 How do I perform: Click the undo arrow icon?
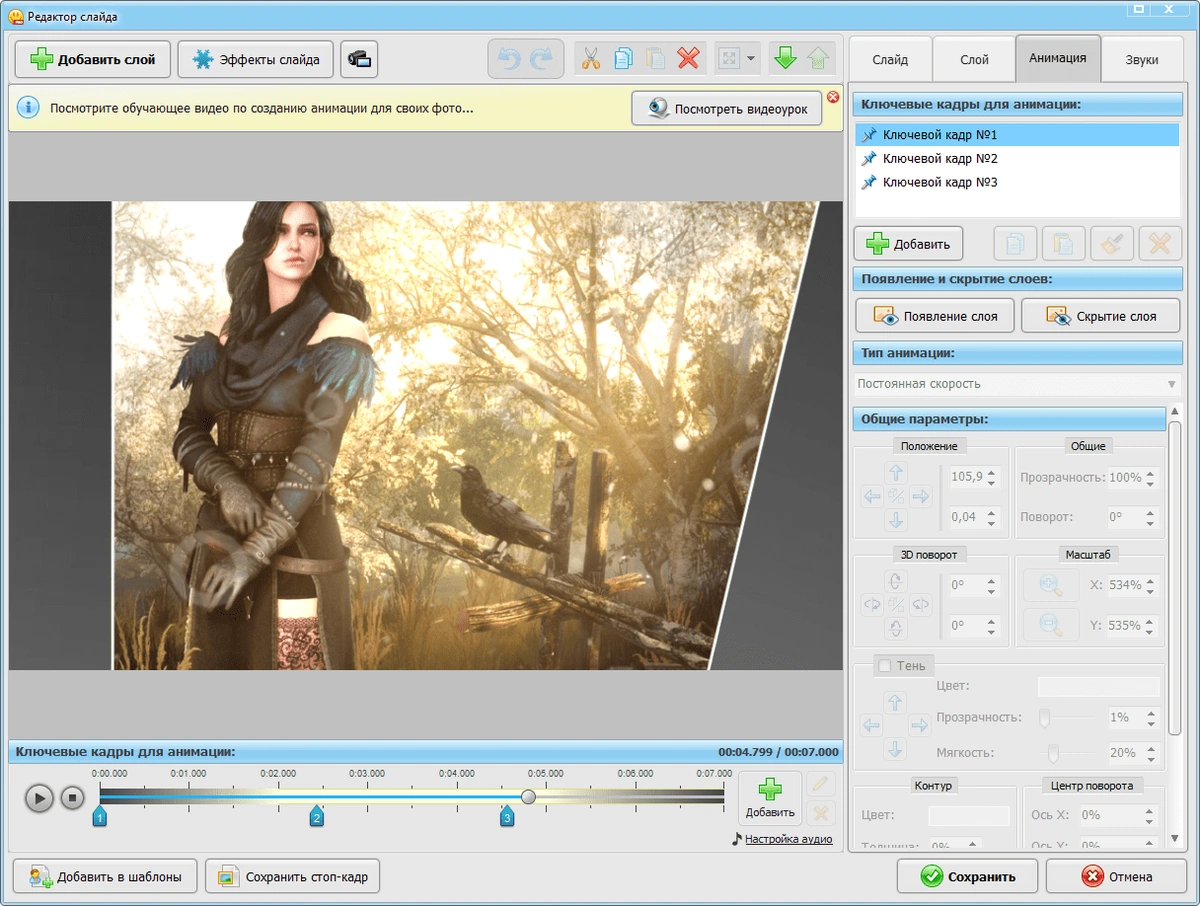509,59
